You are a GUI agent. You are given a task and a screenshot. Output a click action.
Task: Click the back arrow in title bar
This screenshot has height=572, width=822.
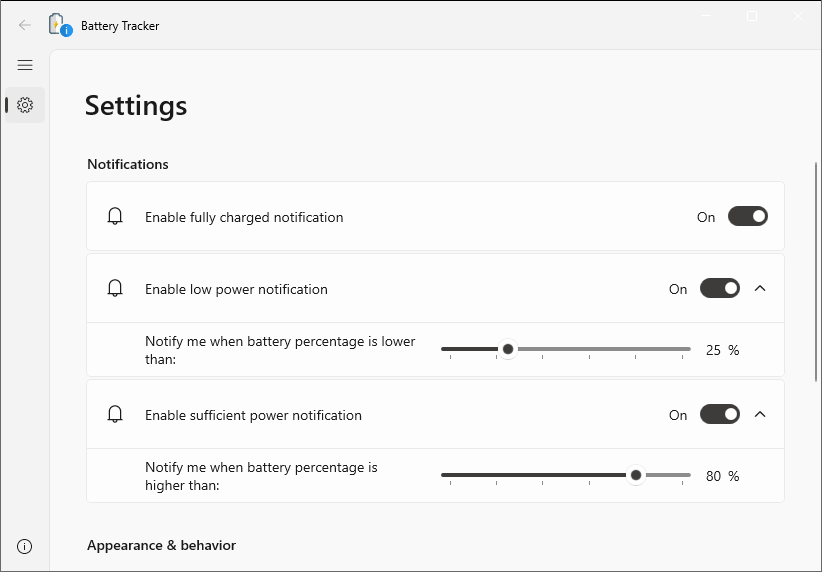pyautogui.click(x=25, y=25)
